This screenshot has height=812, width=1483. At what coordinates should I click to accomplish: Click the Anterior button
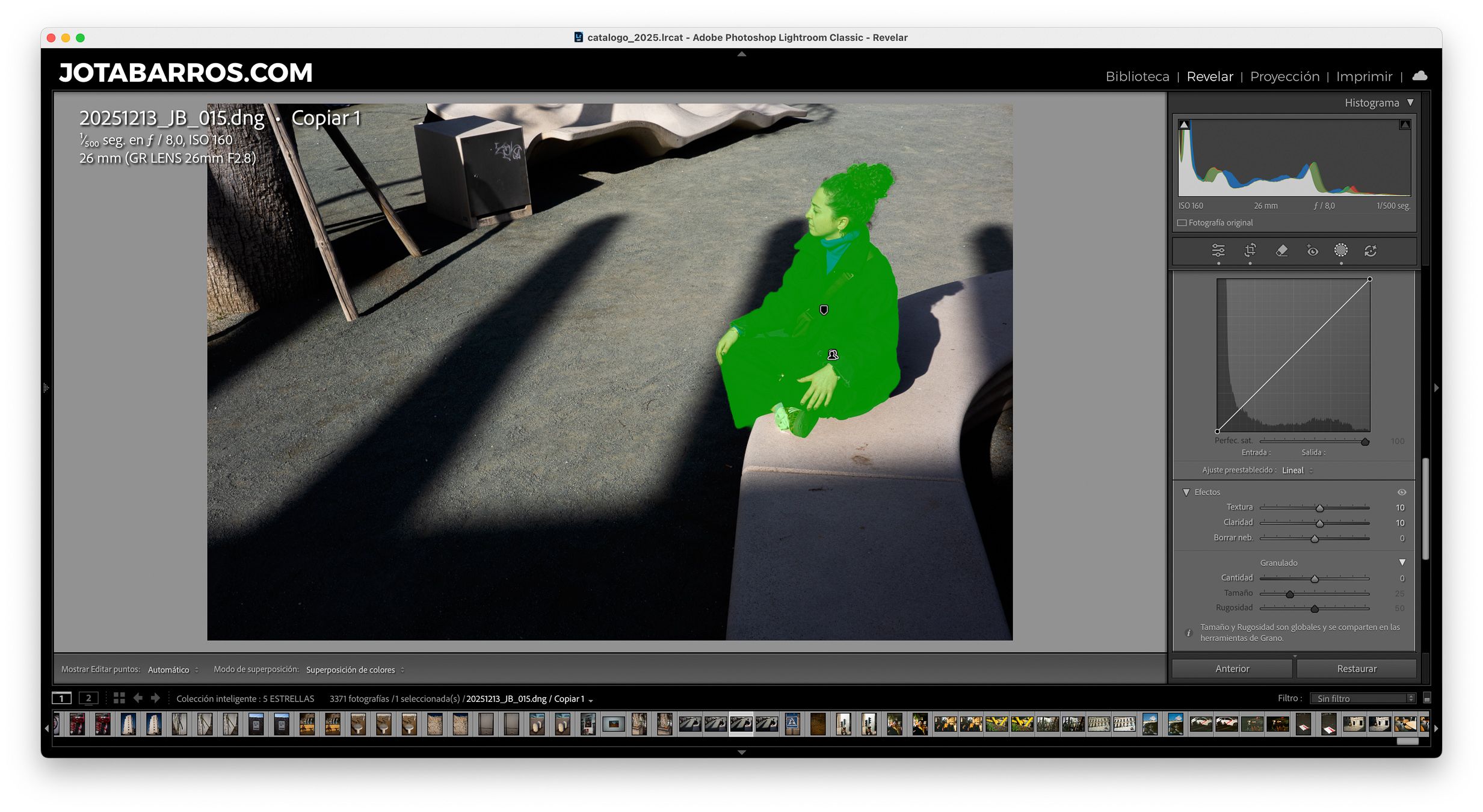point(1232,669)
